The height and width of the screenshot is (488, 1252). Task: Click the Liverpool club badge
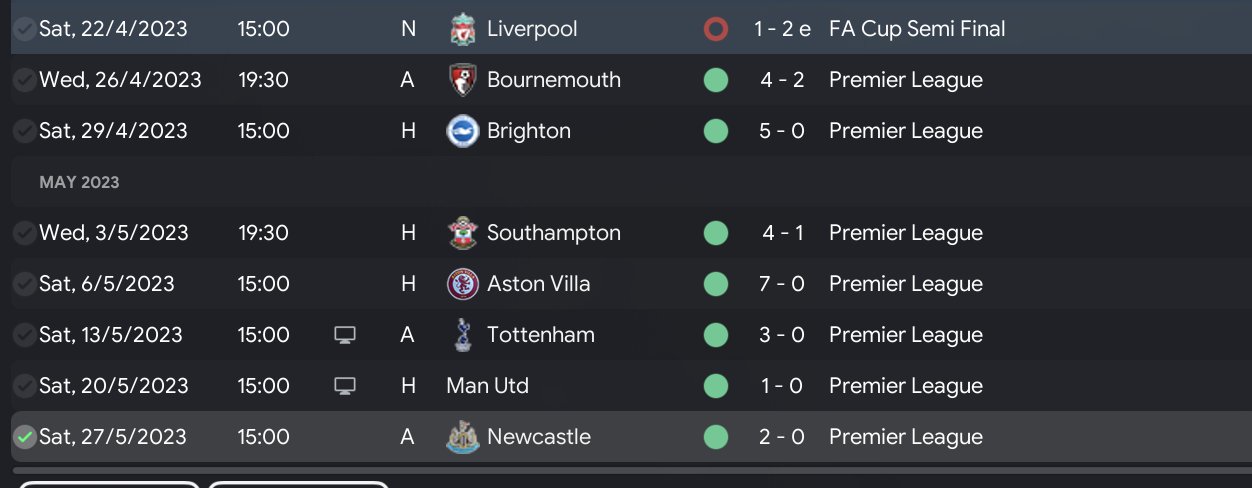pos(462,29)
